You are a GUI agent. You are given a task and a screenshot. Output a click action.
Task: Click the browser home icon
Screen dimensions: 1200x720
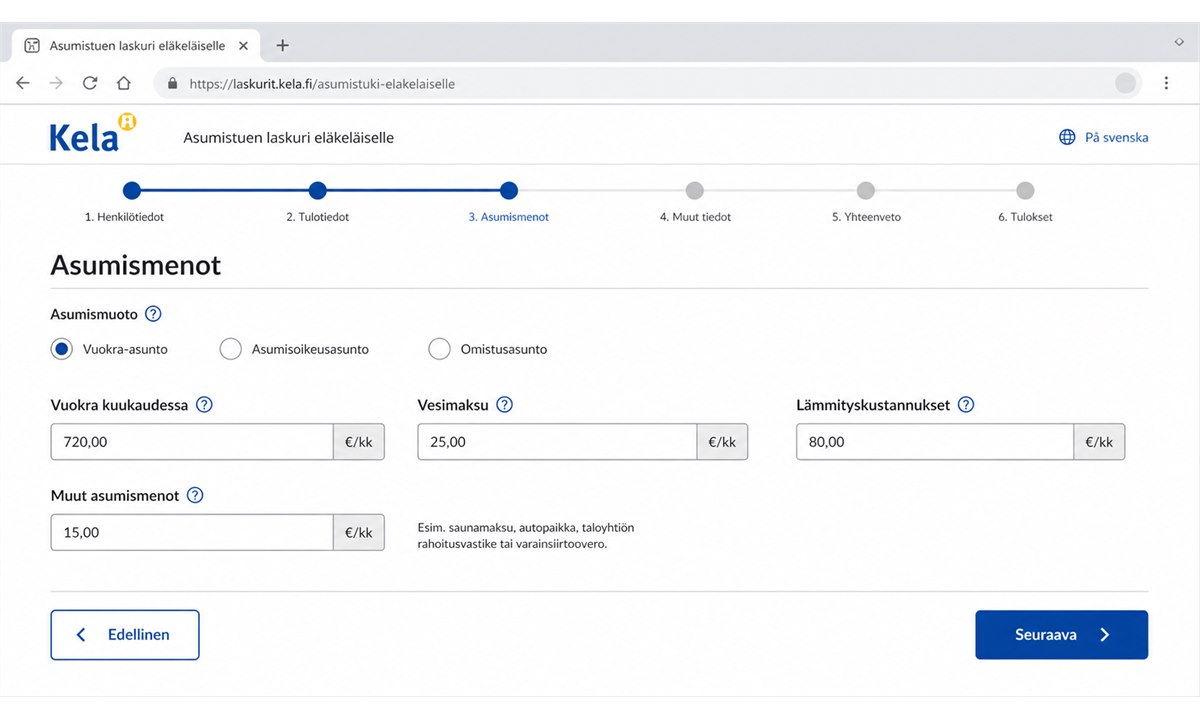(123, 83)
